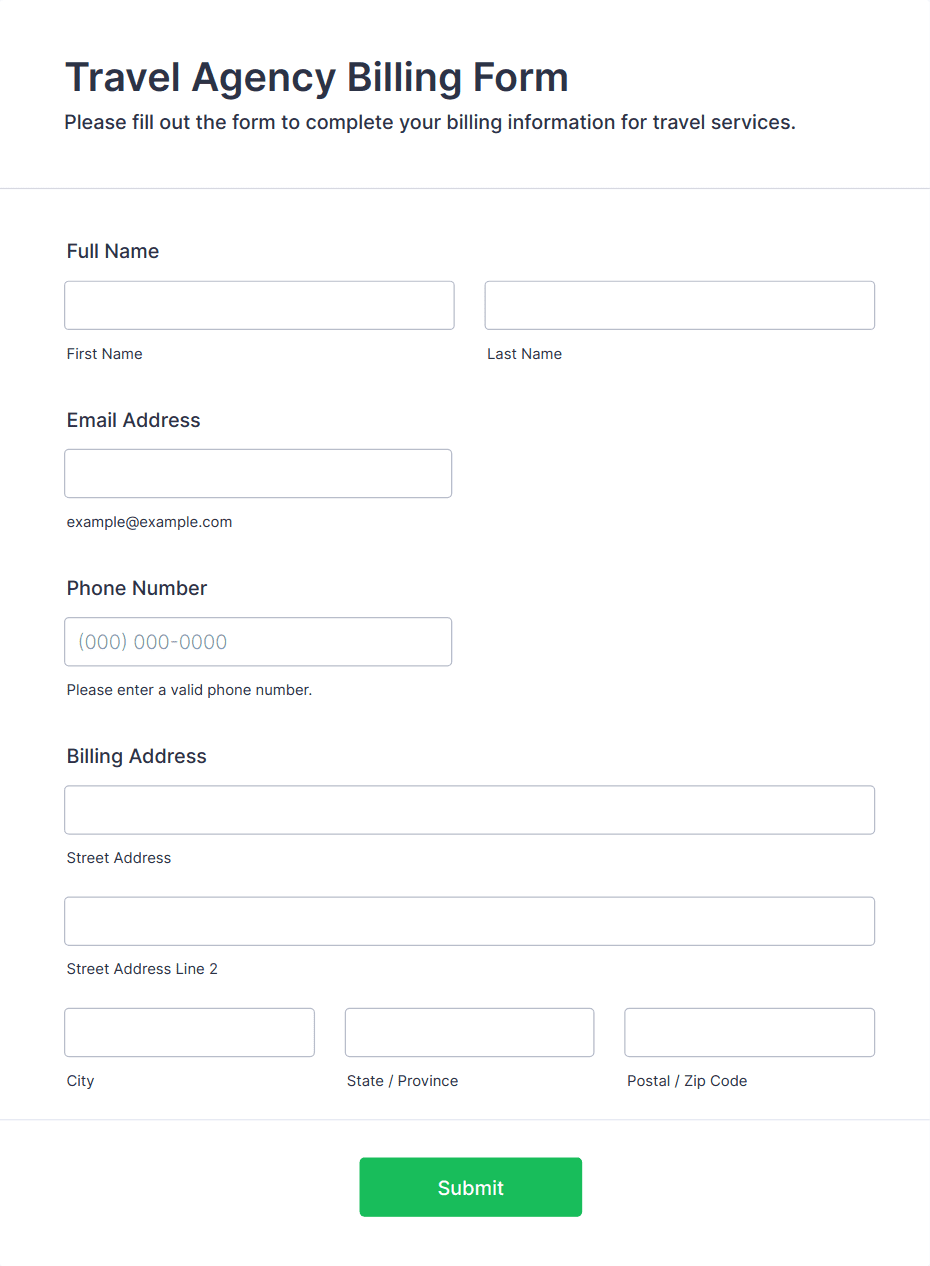Click the First Name sublabel text
The height and width of the screenshot is (1266, 930).
coord(105,354)
